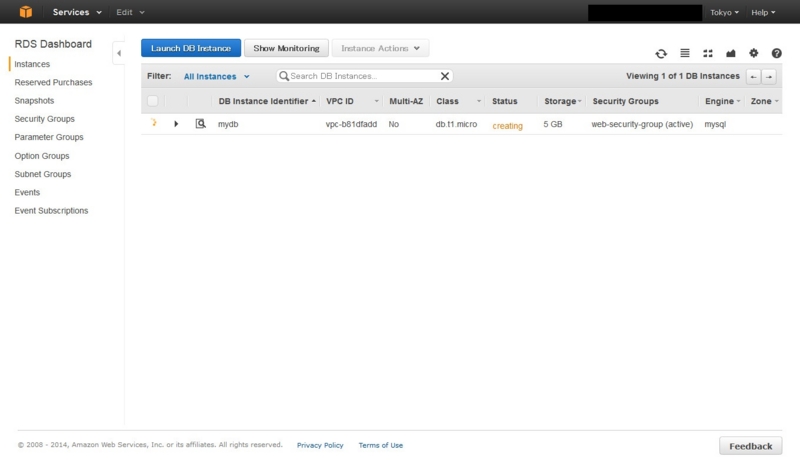The image size is (800, 460).
Task: Sort by DB Instance Identifier column
Action: tap(267, 101)
